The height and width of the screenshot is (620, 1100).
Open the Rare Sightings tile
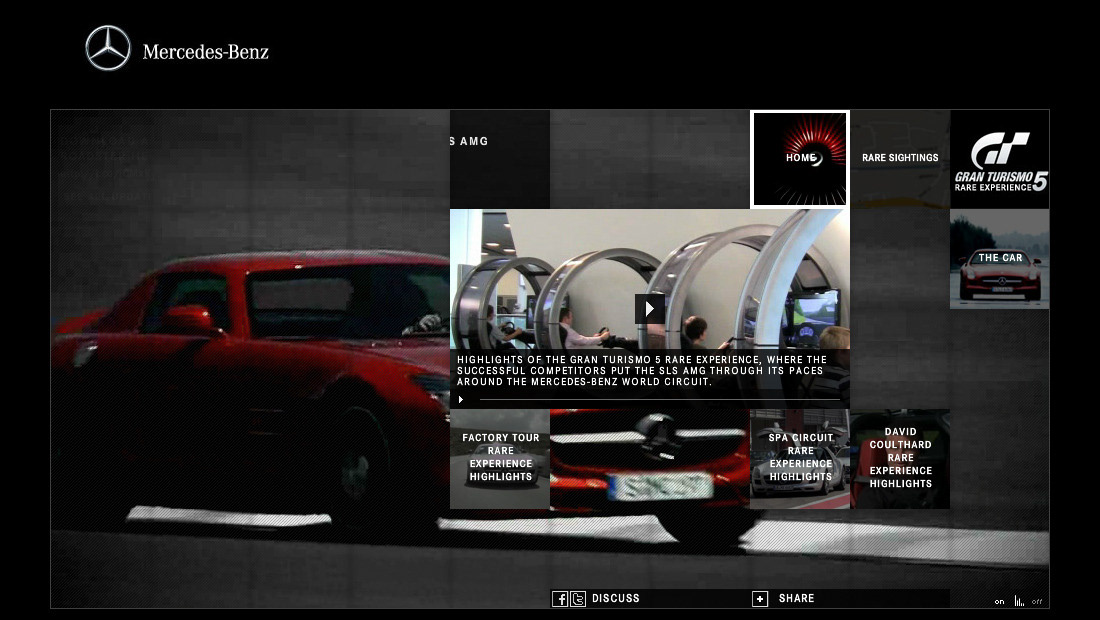tap(900, 159)
